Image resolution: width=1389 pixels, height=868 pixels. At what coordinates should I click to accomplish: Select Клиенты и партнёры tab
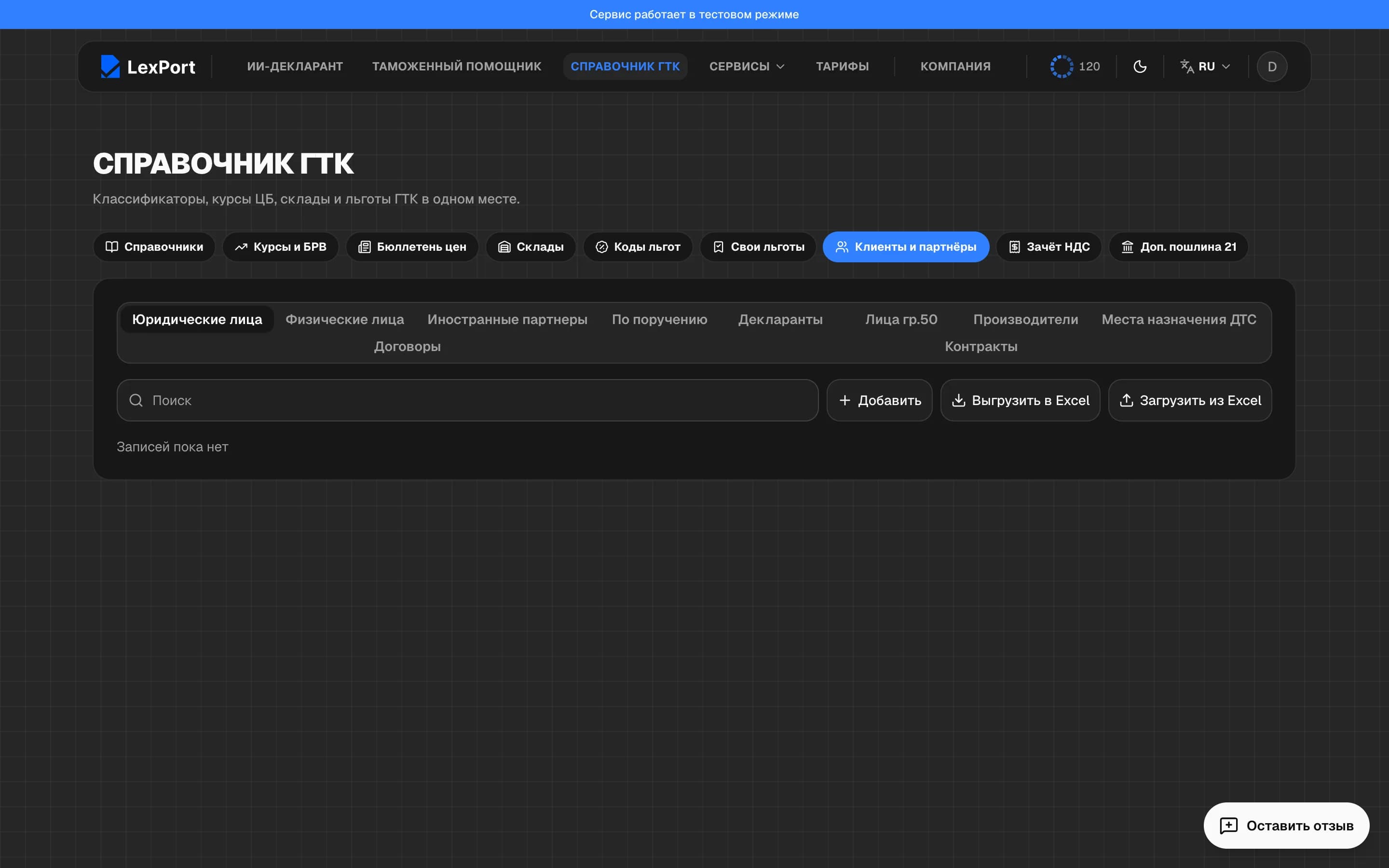(906, 247)
